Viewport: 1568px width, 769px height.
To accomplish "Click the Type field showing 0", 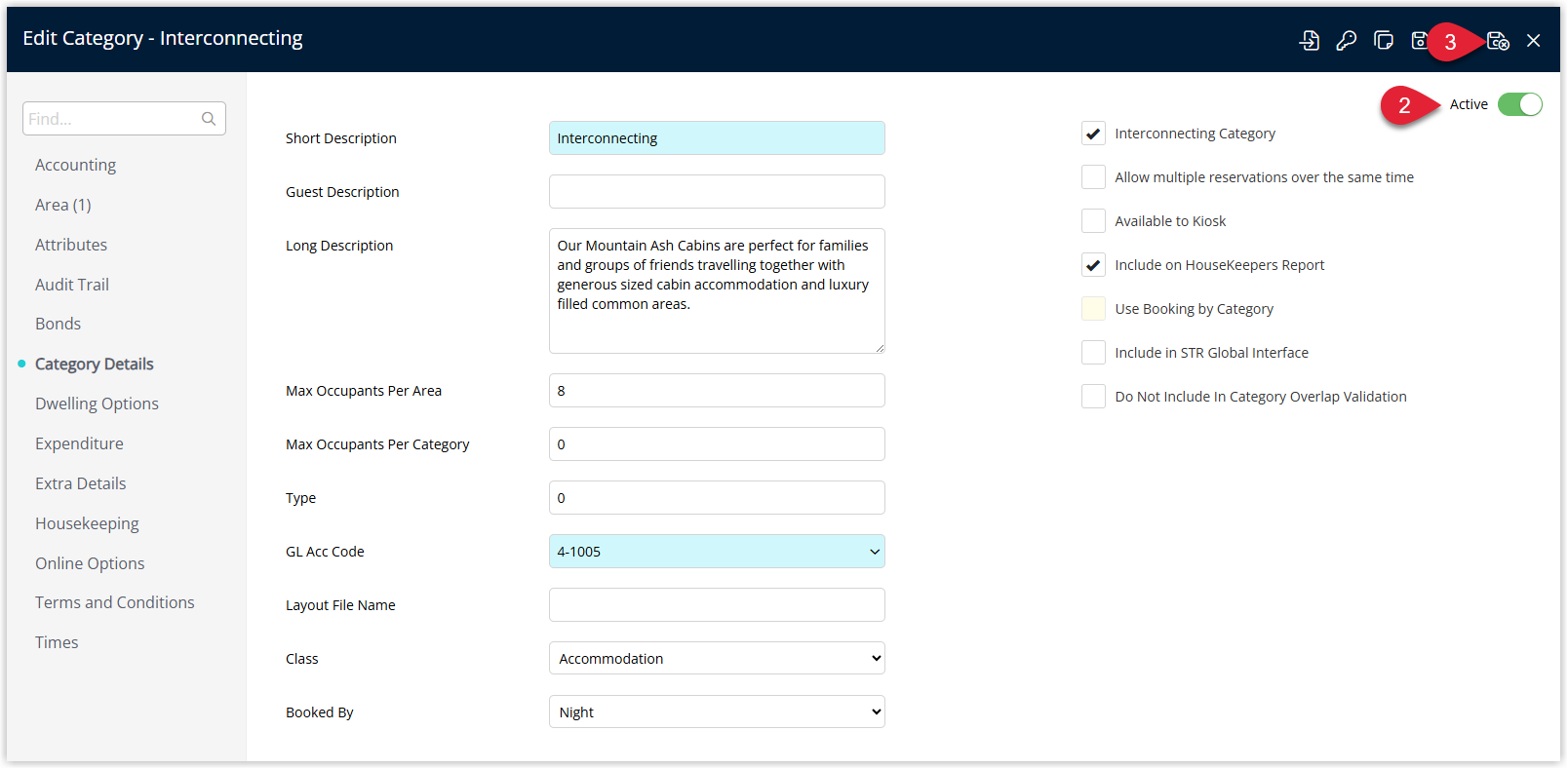I will point(717,498).
